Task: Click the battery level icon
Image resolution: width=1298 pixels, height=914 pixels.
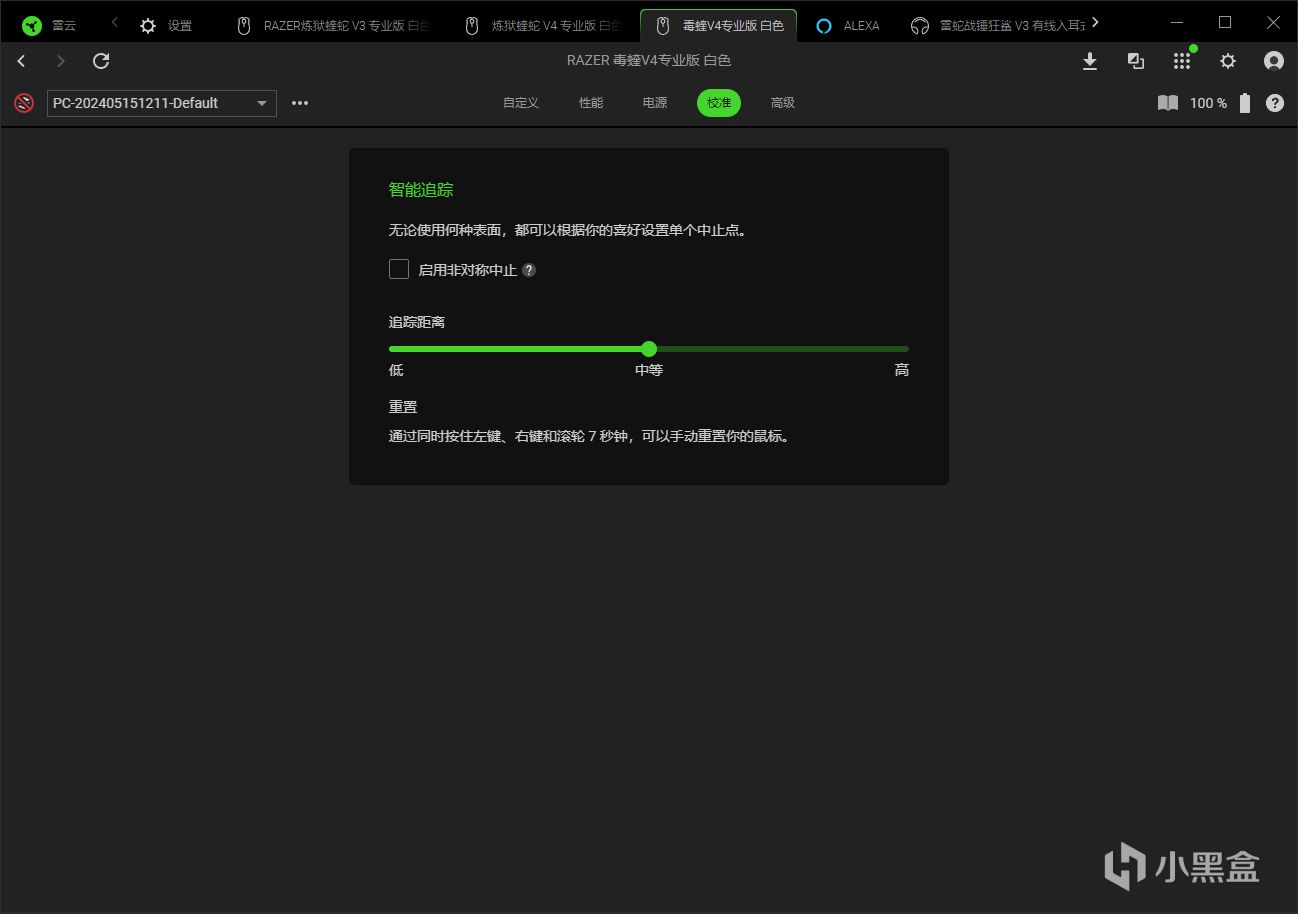Action: [1245, 103]
